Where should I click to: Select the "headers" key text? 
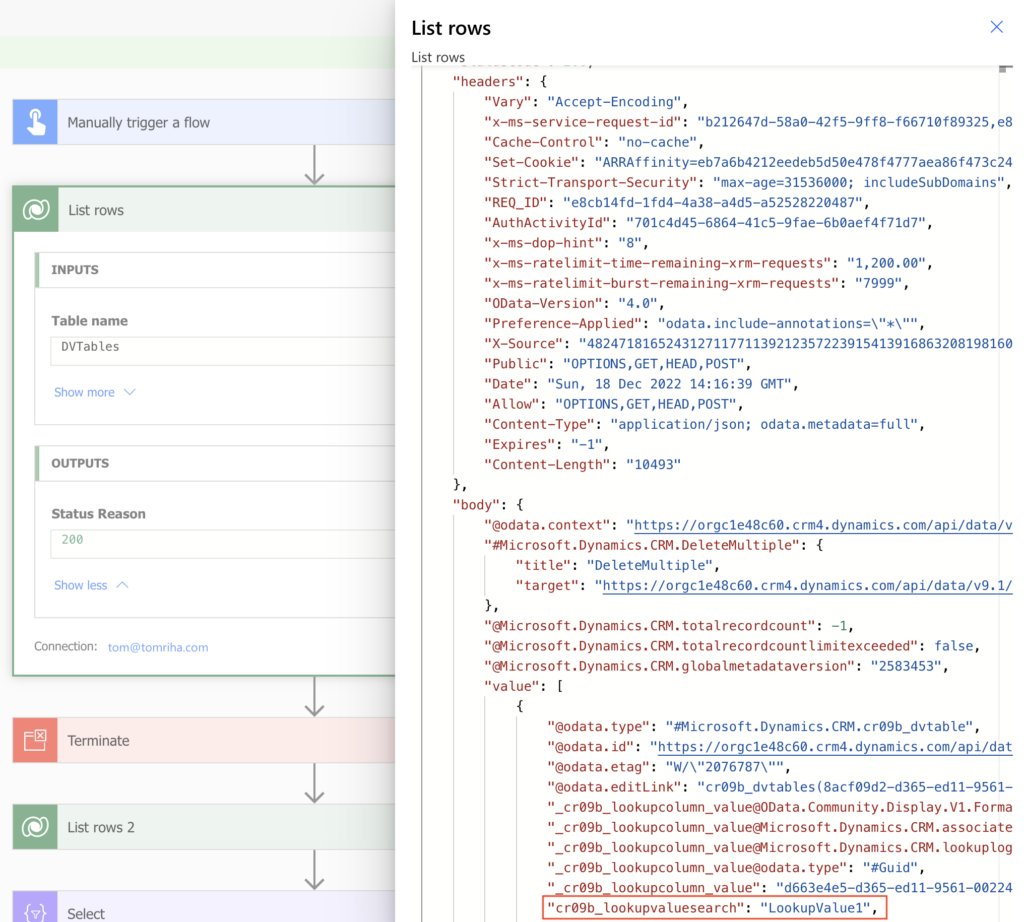(x=488, y=82)
